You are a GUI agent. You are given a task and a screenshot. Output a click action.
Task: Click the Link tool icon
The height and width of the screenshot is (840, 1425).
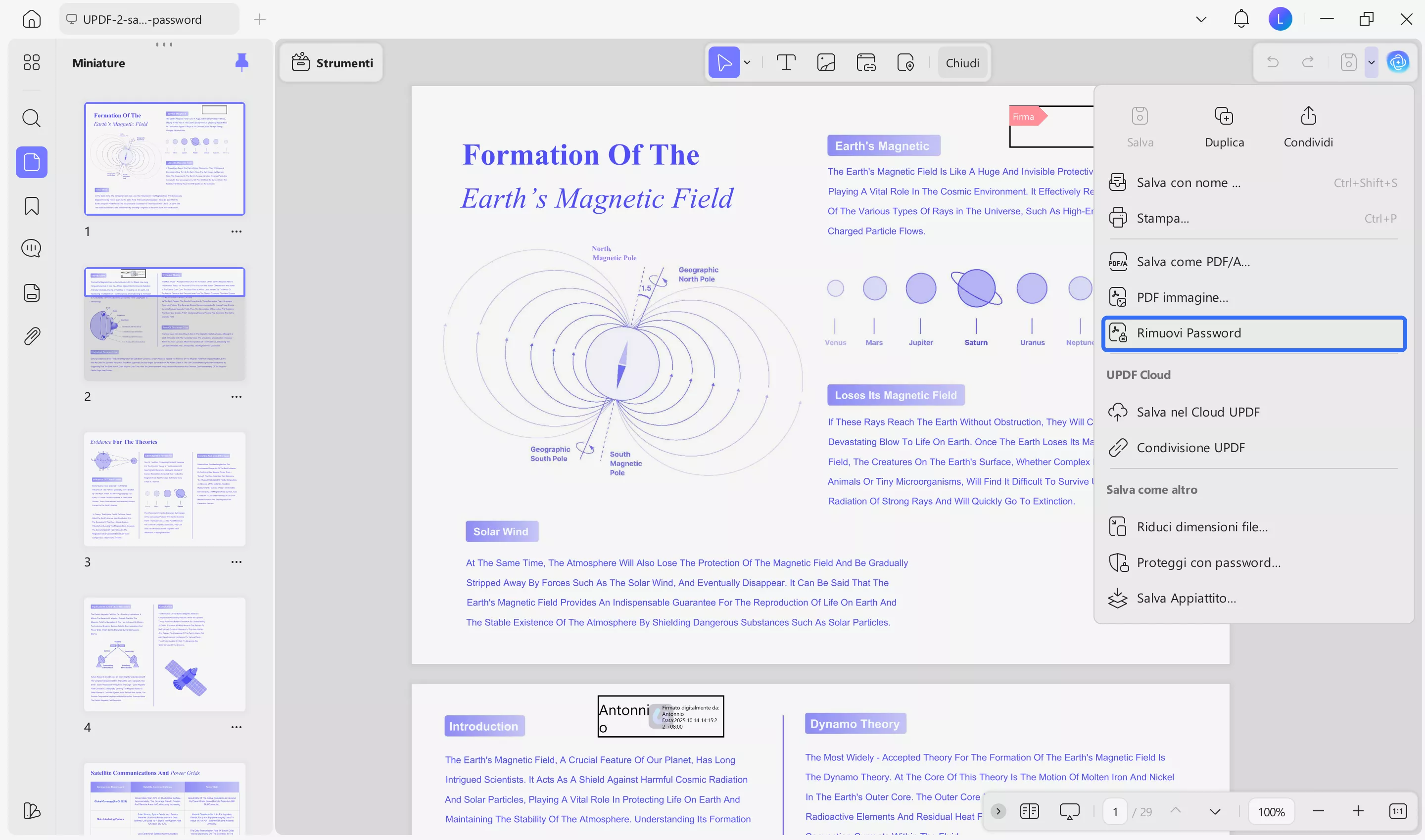[x=866, y=62]
